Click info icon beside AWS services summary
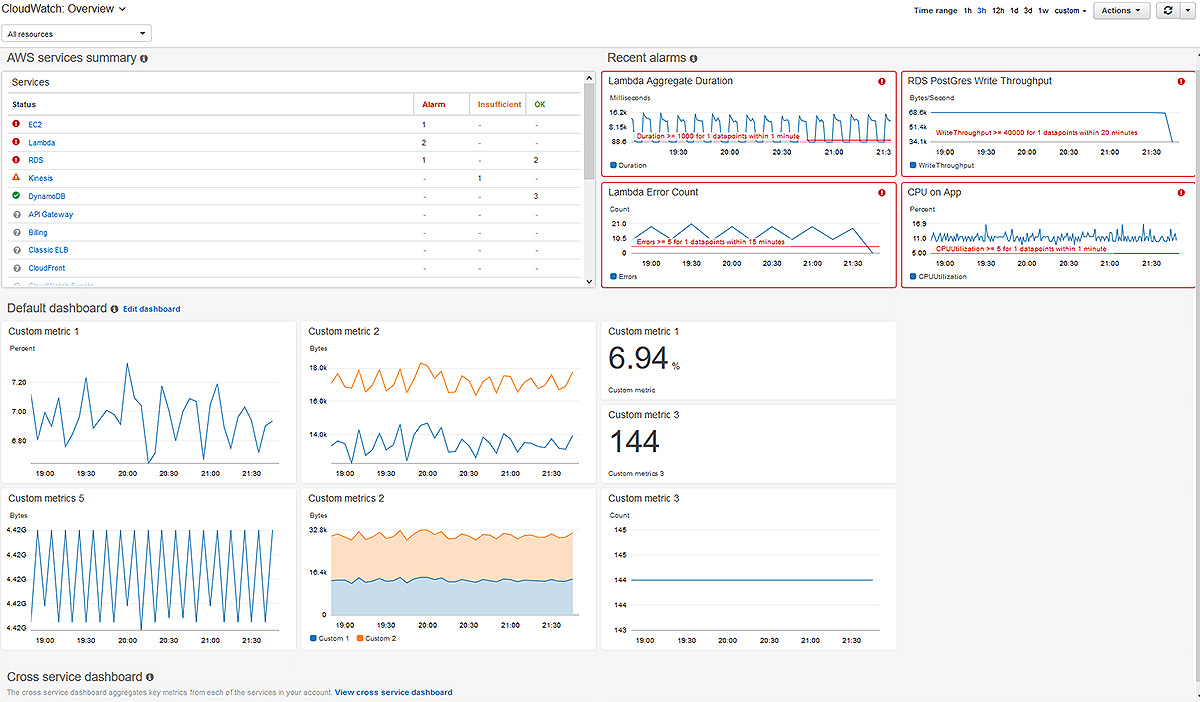This screenshot has height=702, width=1200. click(x=144, y=59)
